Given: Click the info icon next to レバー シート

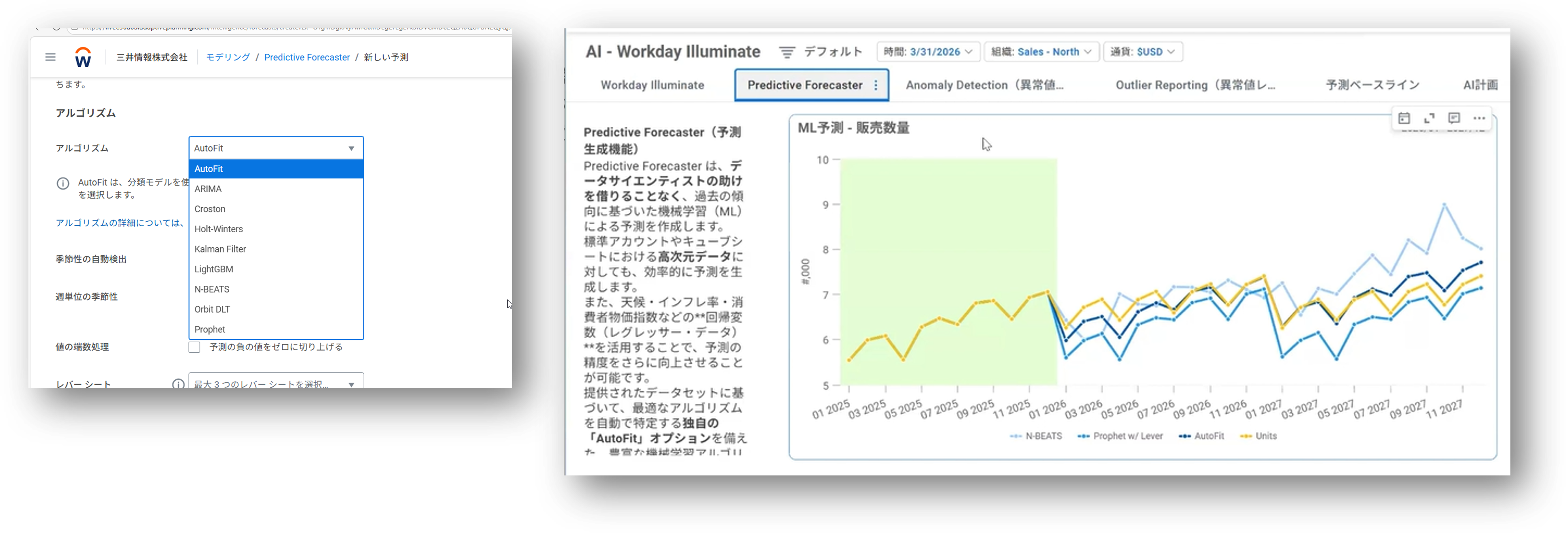Looking at the screenshot, I should click(178, 384).
